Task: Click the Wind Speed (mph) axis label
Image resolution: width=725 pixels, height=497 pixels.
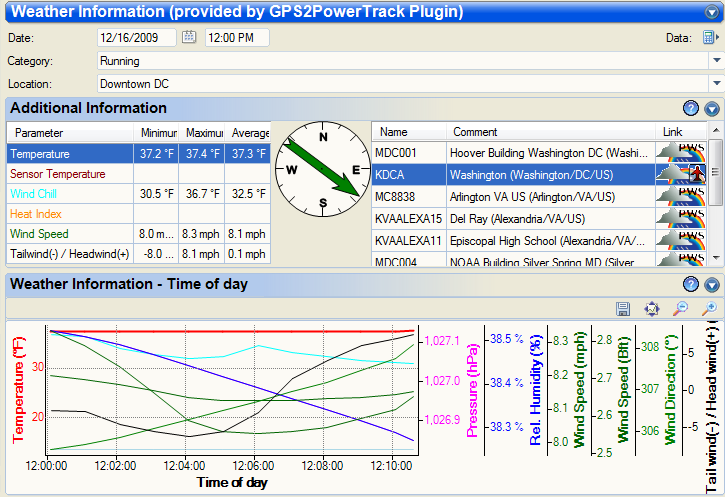Action: click(579, 391)
